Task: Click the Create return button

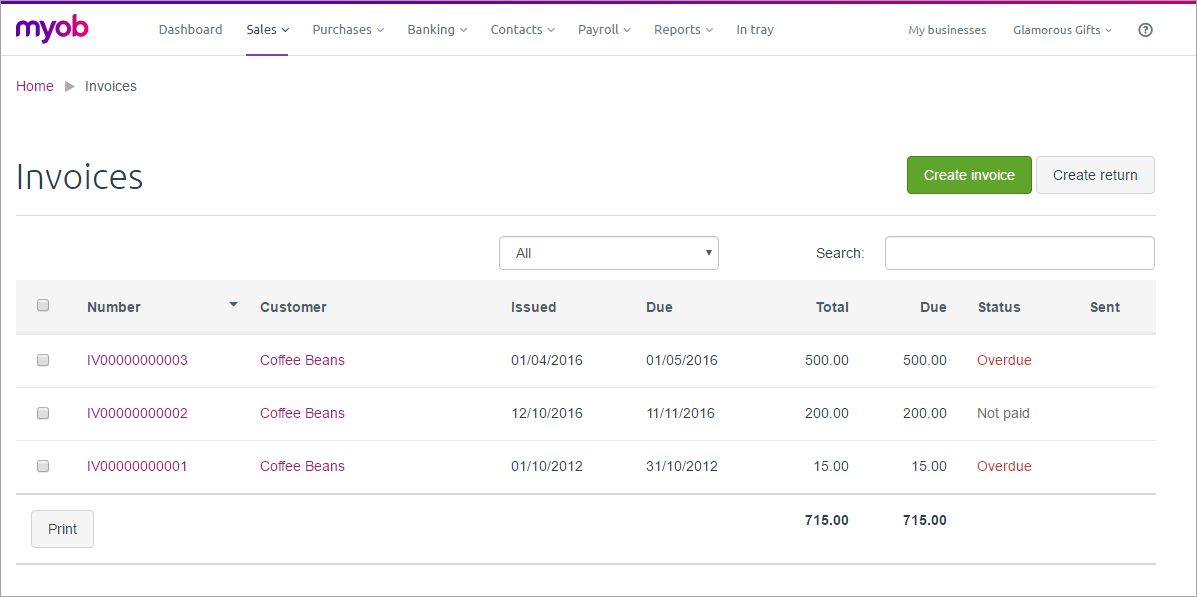Action: [x=1095, y=175]
